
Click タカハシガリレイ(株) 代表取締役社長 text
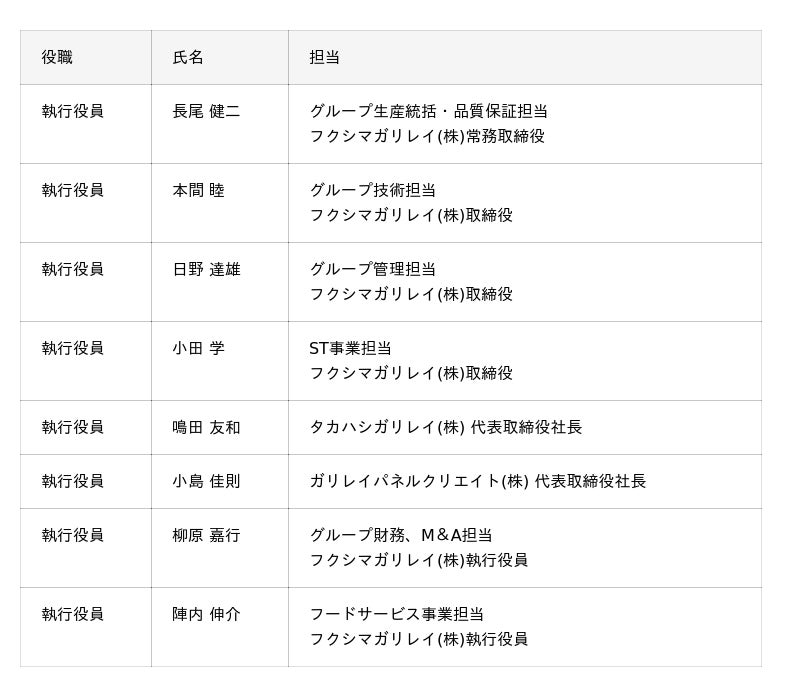point(445,428)
